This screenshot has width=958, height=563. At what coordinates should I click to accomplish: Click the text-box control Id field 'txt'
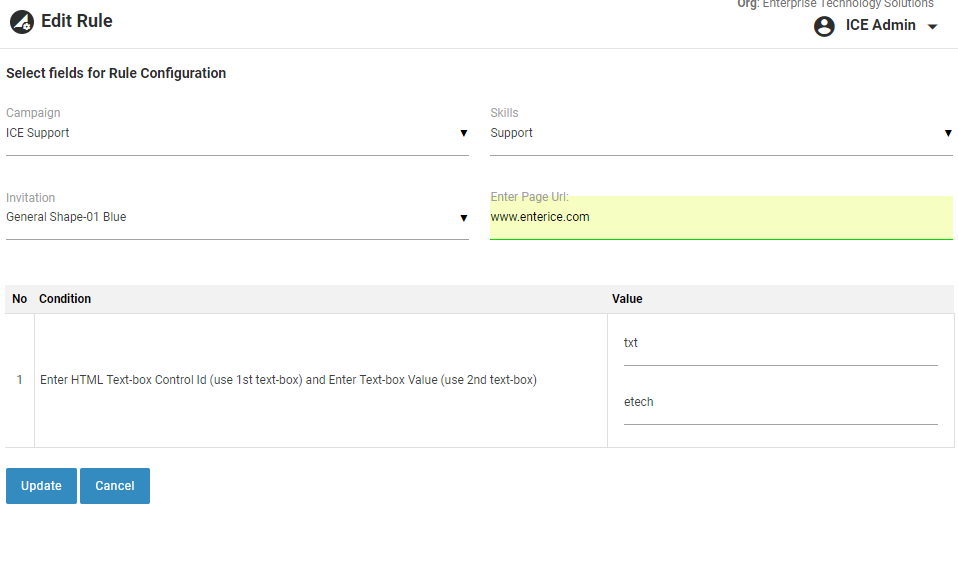pos(780,343)
